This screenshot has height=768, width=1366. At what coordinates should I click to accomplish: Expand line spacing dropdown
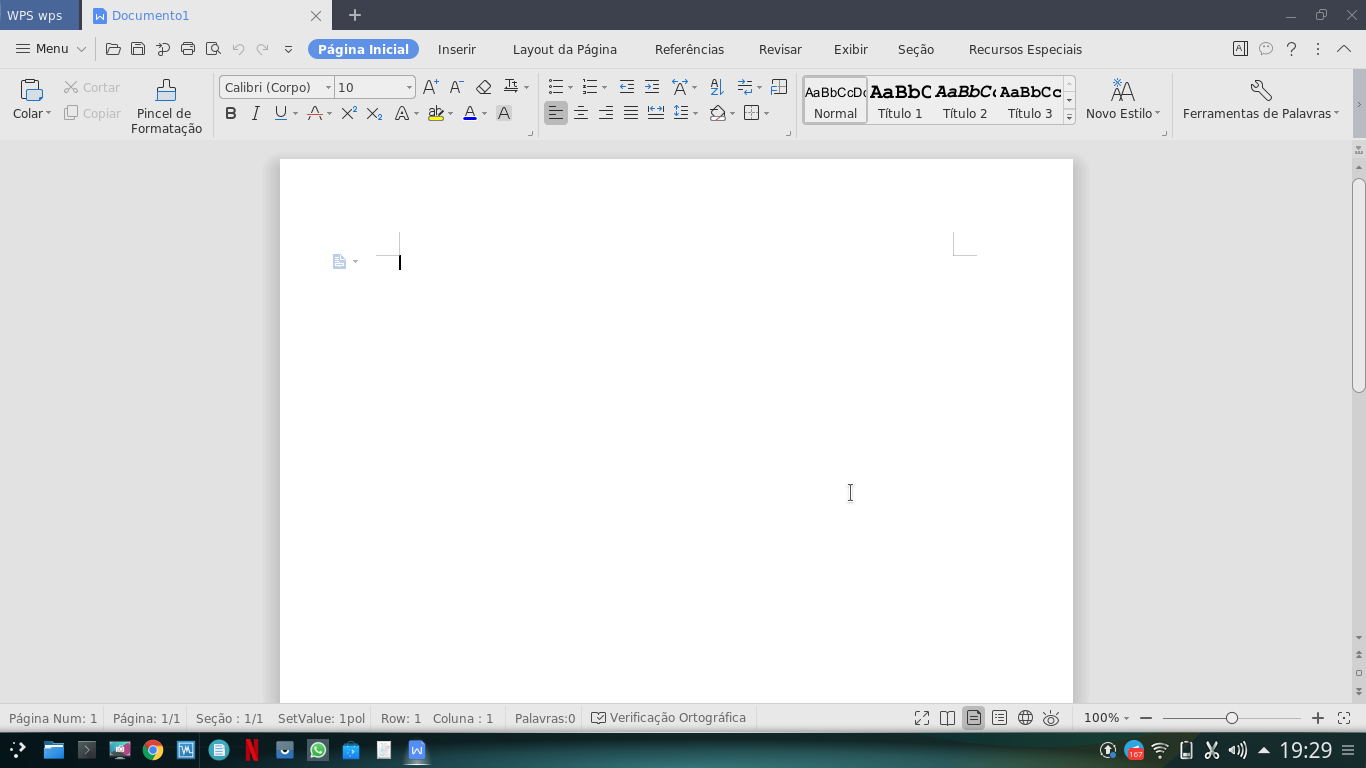click(696, 114)
